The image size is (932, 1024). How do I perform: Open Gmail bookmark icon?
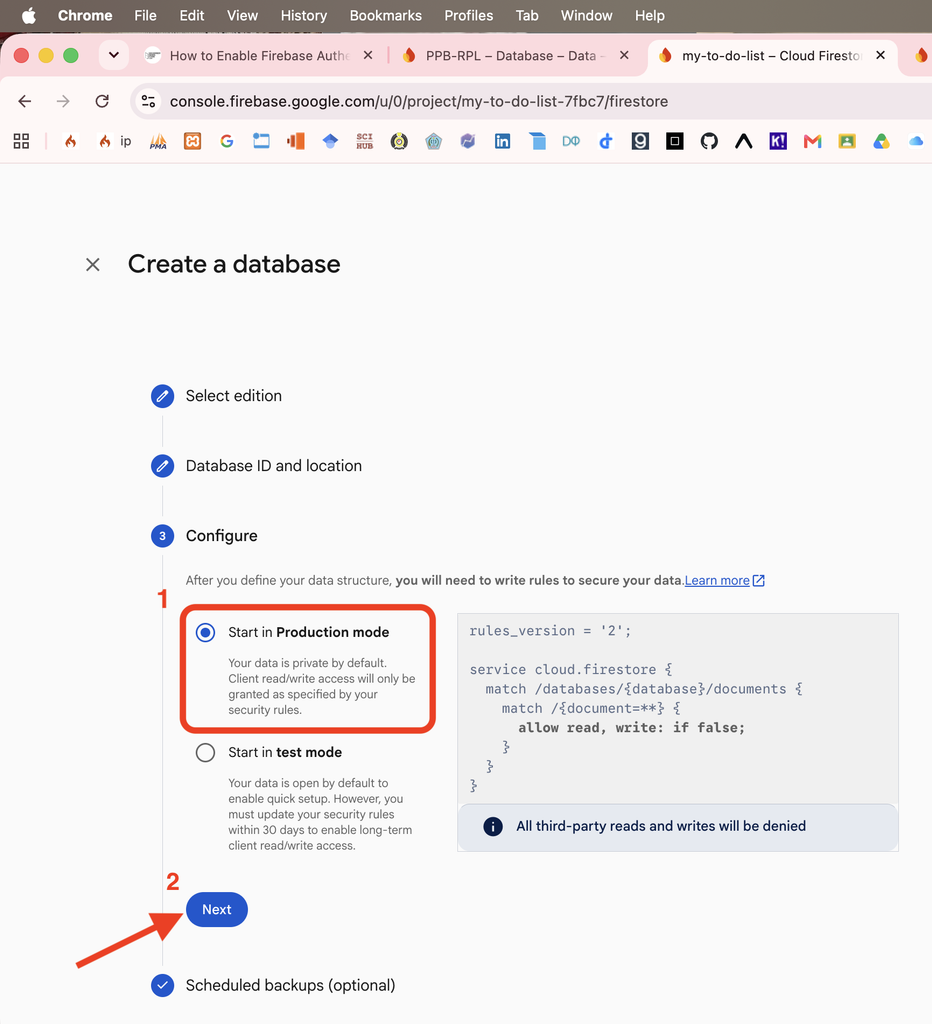[812, 141]
